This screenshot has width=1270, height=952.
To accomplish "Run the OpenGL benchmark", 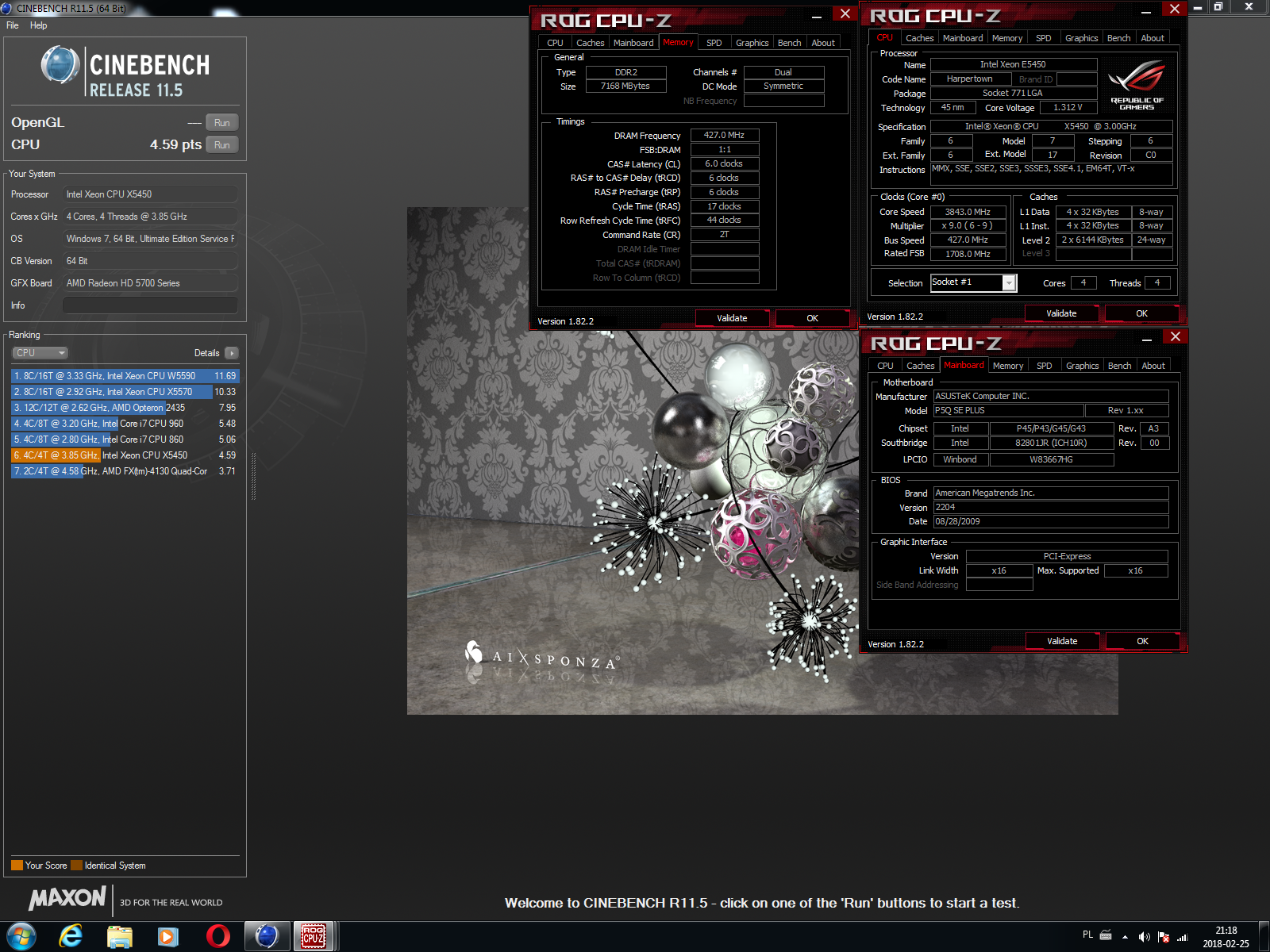I will pos(222,123).
